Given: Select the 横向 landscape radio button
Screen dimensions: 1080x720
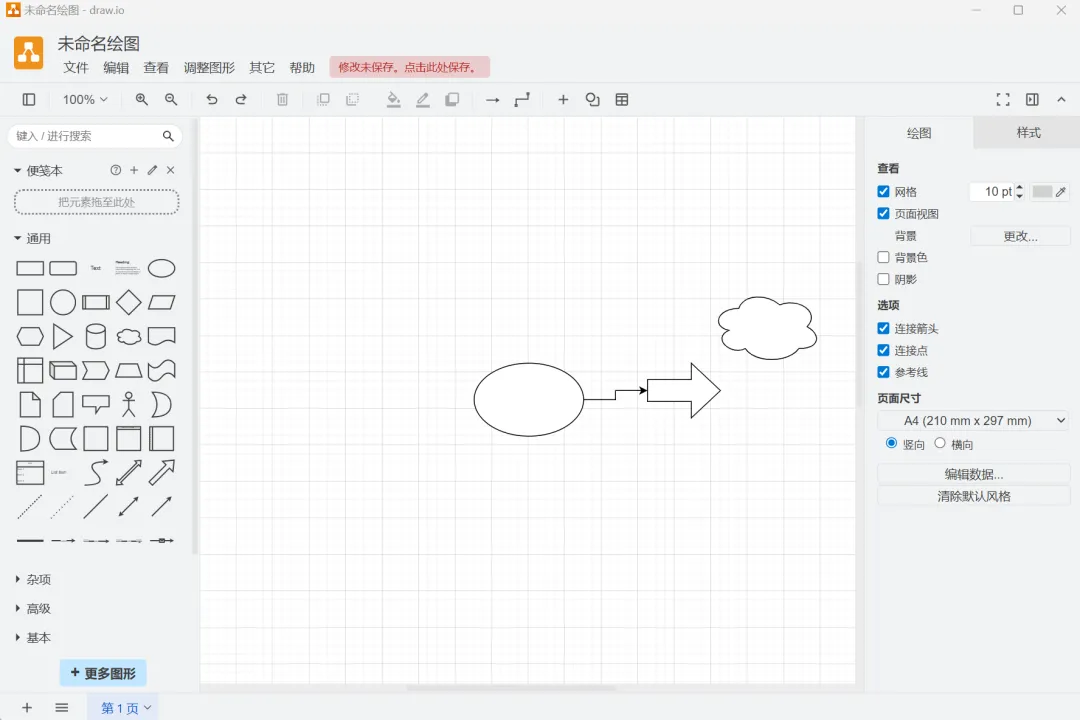Looking at the screenshot, I should click(940, 443).
